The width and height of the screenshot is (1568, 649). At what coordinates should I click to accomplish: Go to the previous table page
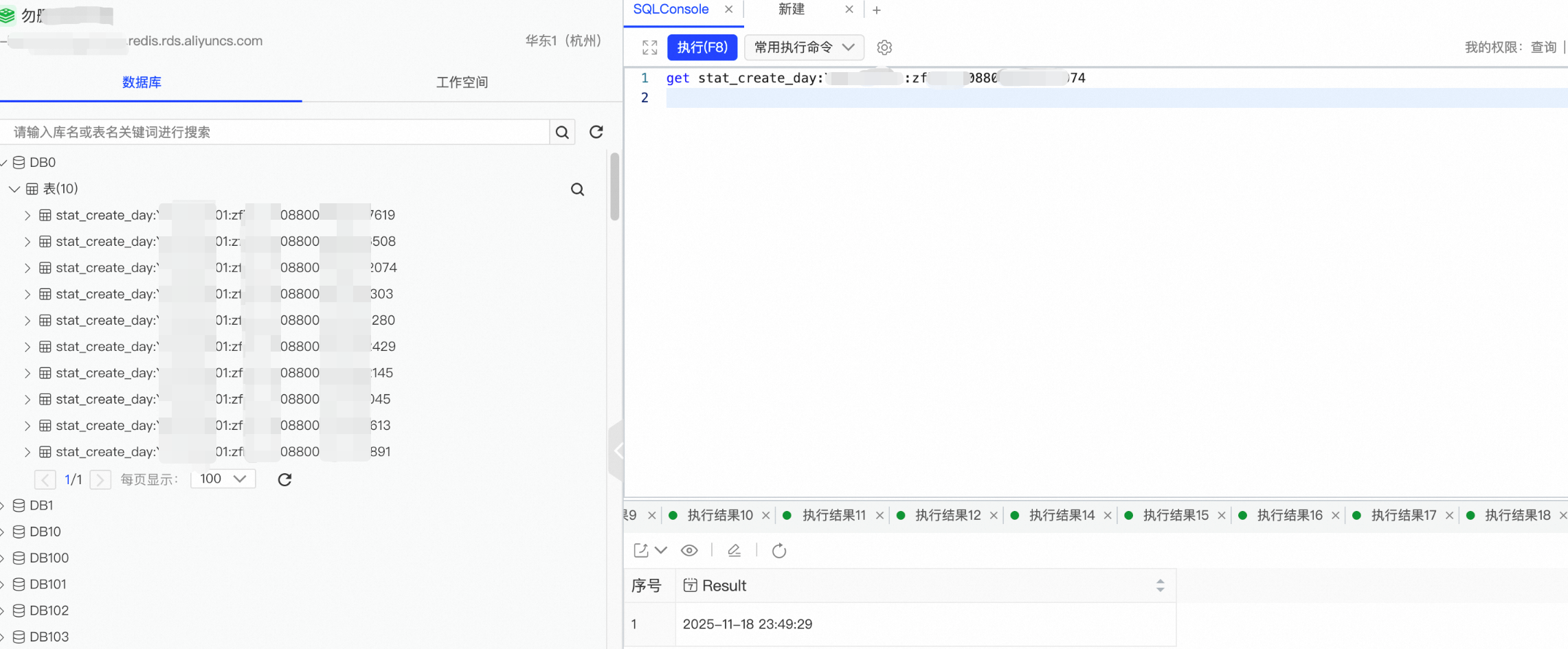tap(45, 479)
